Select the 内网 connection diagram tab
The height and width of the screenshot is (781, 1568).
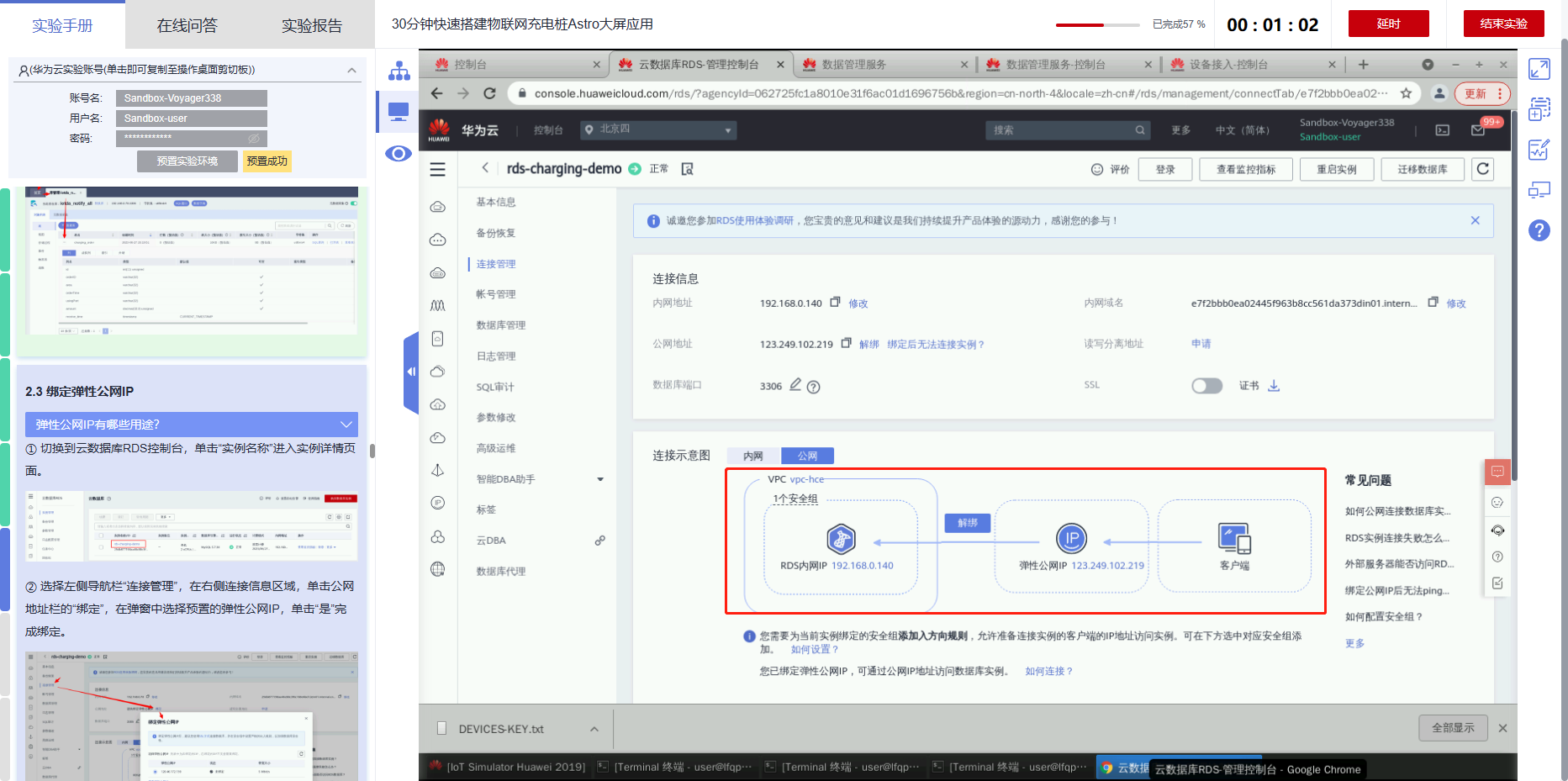coord(753,456)
